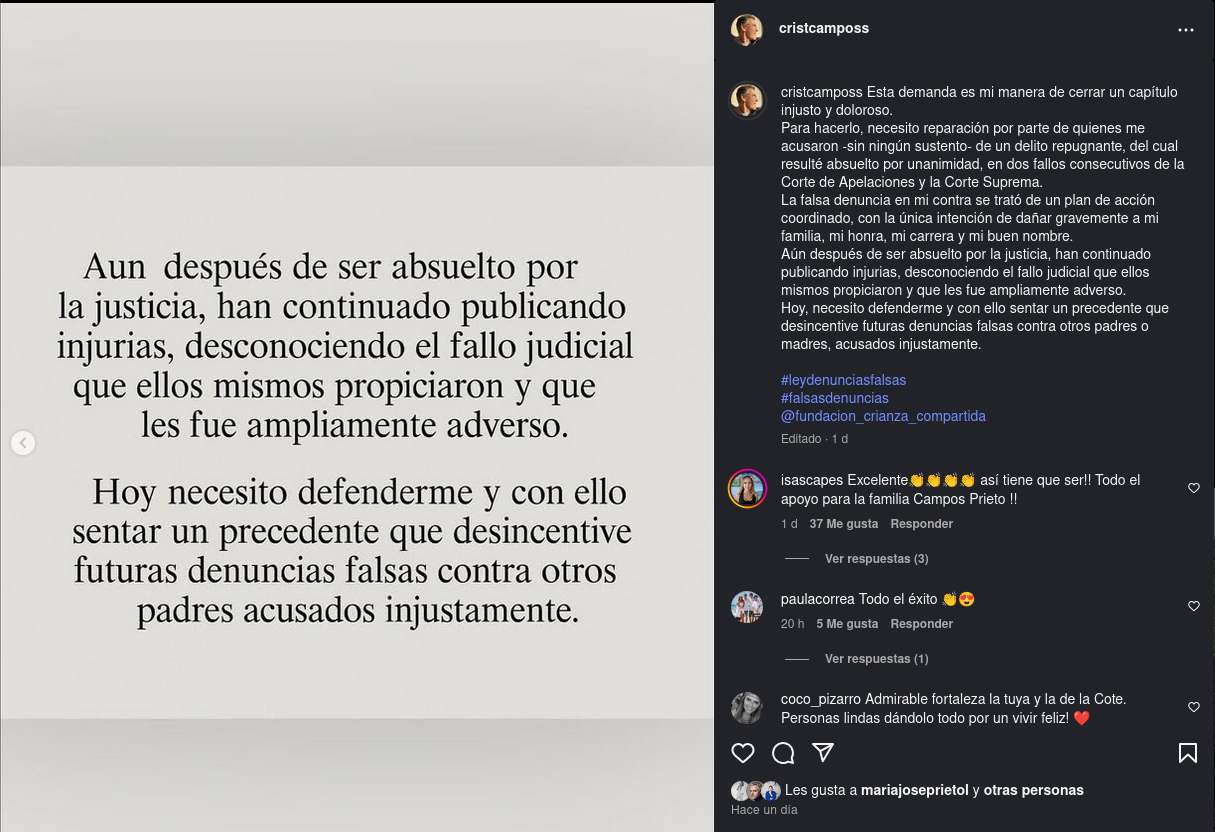This screenshot has width=1215, height=832.
Task: View likers via the stacked avatar thumbnails
Action: 755,790
